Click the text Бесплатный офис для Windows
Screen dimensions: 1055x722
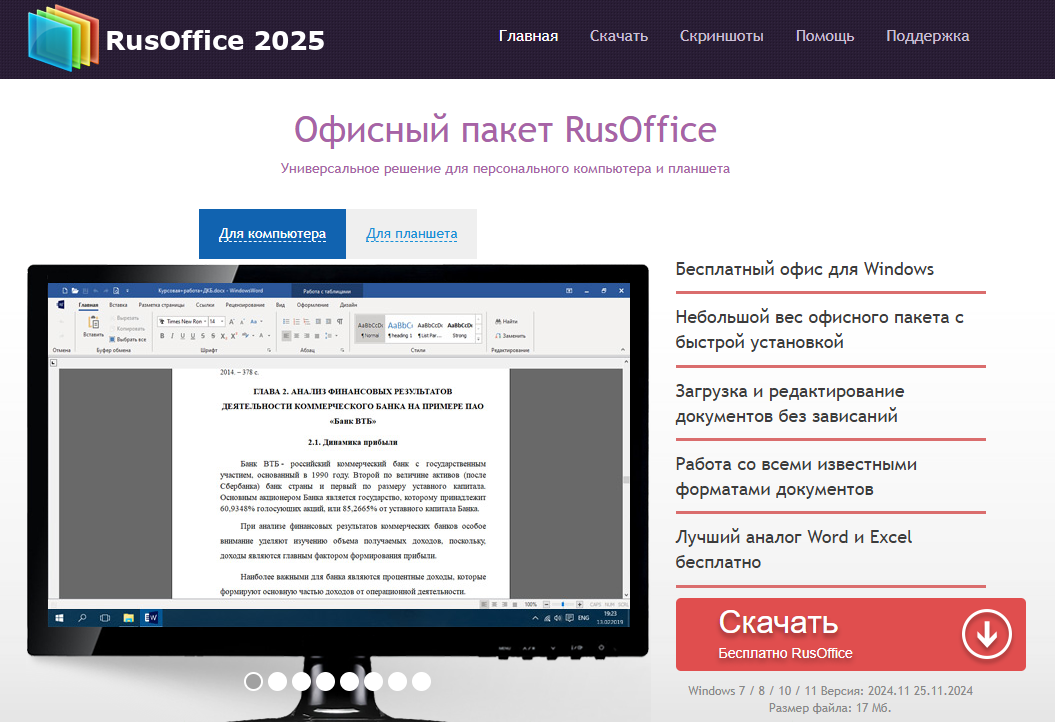point(805,269)
